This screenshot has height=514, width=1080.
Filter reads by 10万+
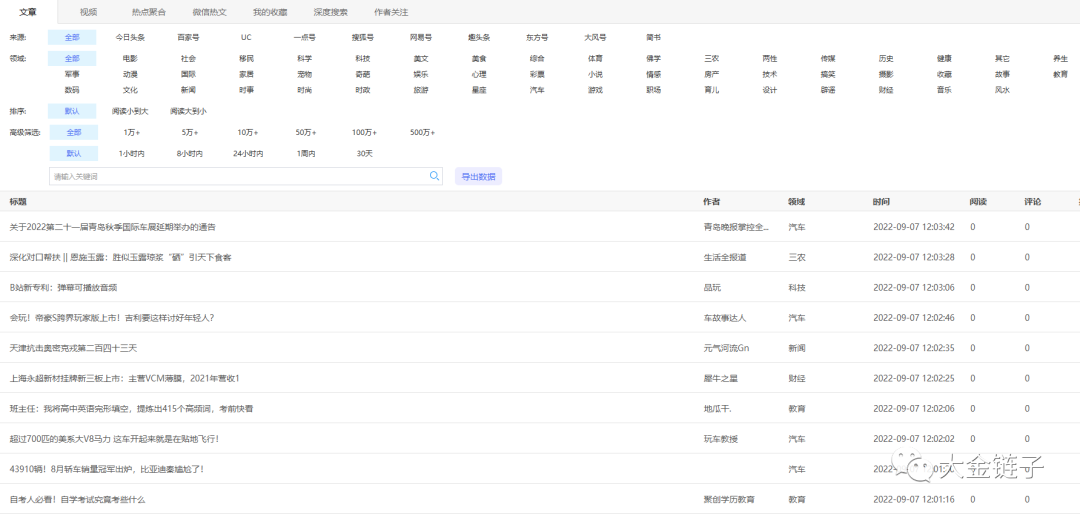246,132
